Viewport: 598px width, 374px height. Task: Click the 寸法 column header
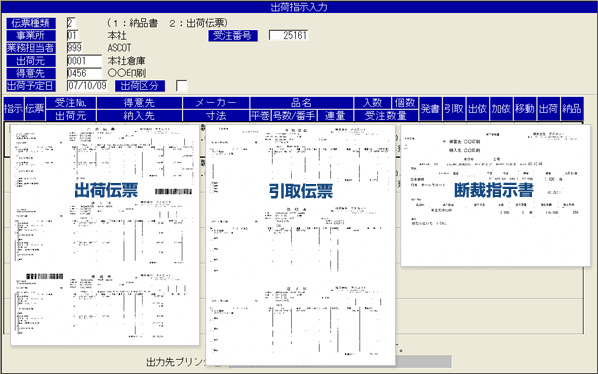pos(216,116)
